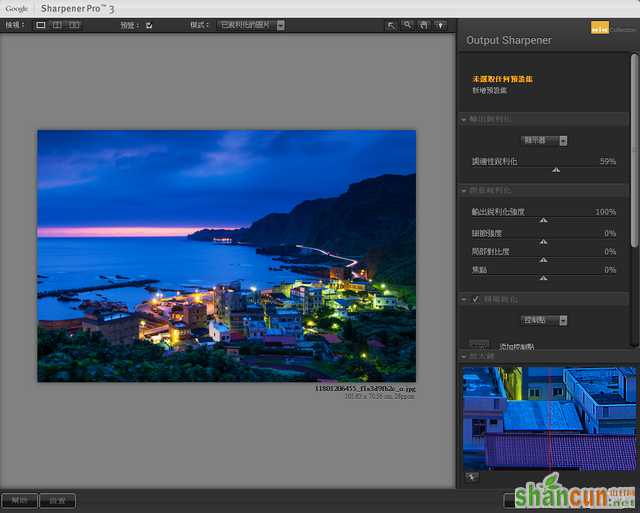Switch to side-by-side preview view icon
The height and width of the screenshot is (513, 640).
point(74,25)
